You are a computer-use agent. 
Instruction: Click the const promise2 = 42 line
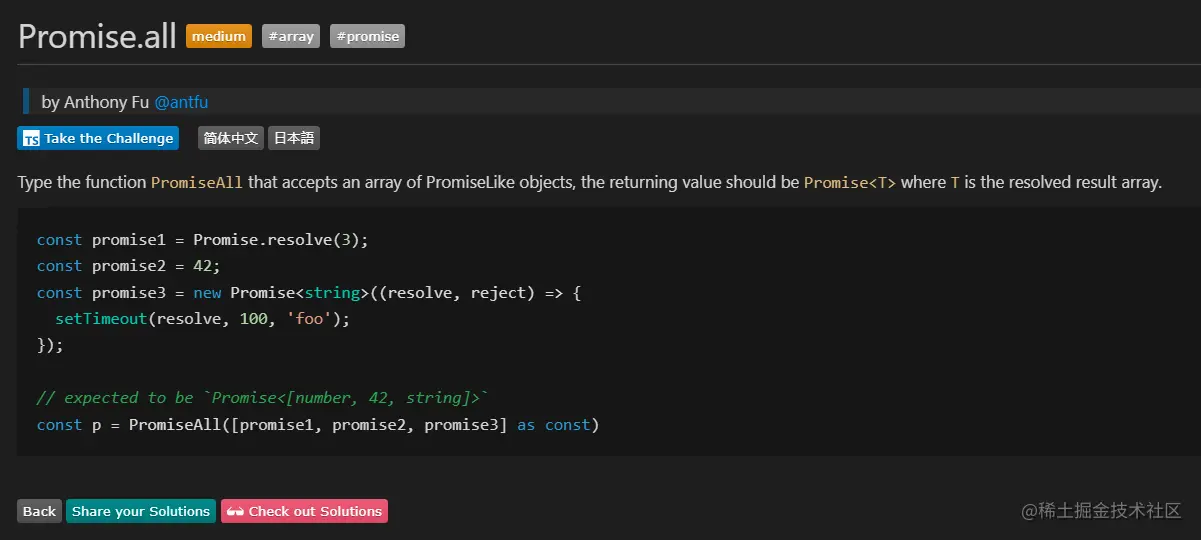pos(128,266)
